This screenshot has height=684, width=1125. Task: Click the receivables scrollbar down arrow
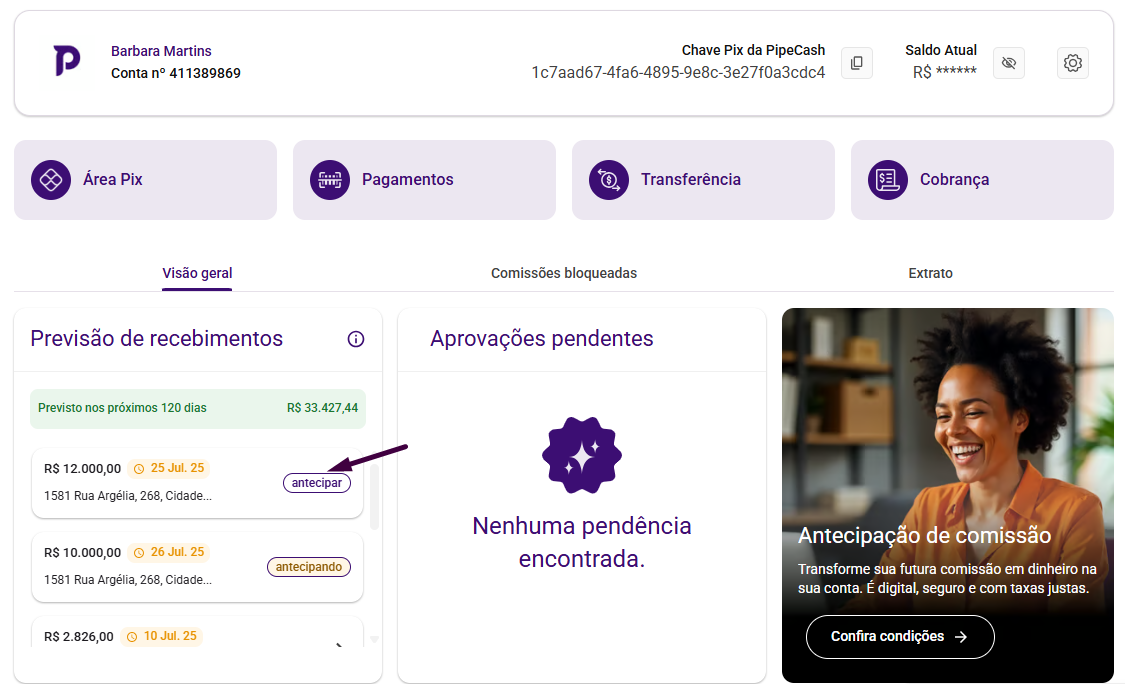click(x=374, y=640)
